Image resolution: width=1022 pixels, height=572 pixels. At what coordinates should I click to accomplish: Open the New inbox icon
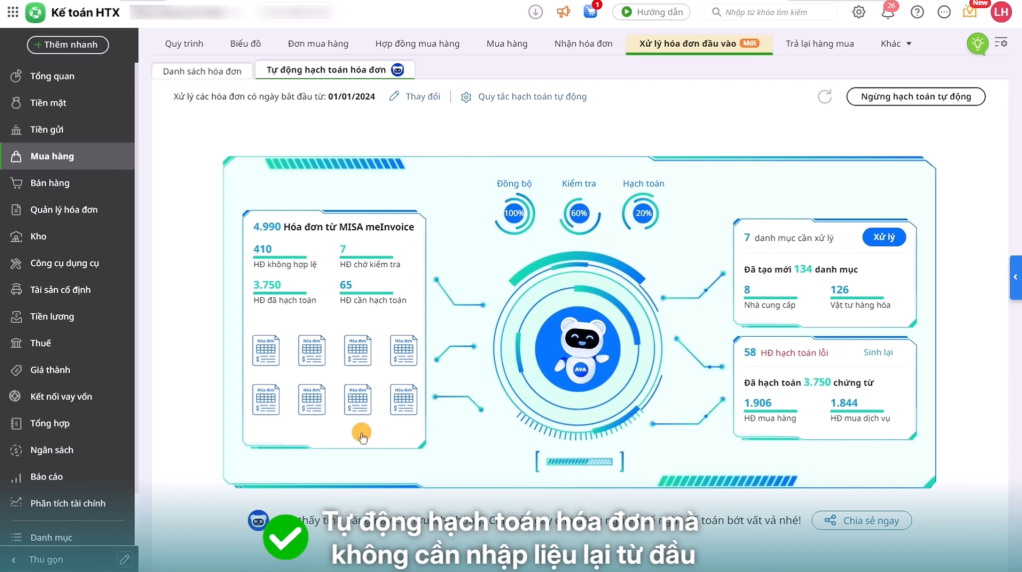970,12
